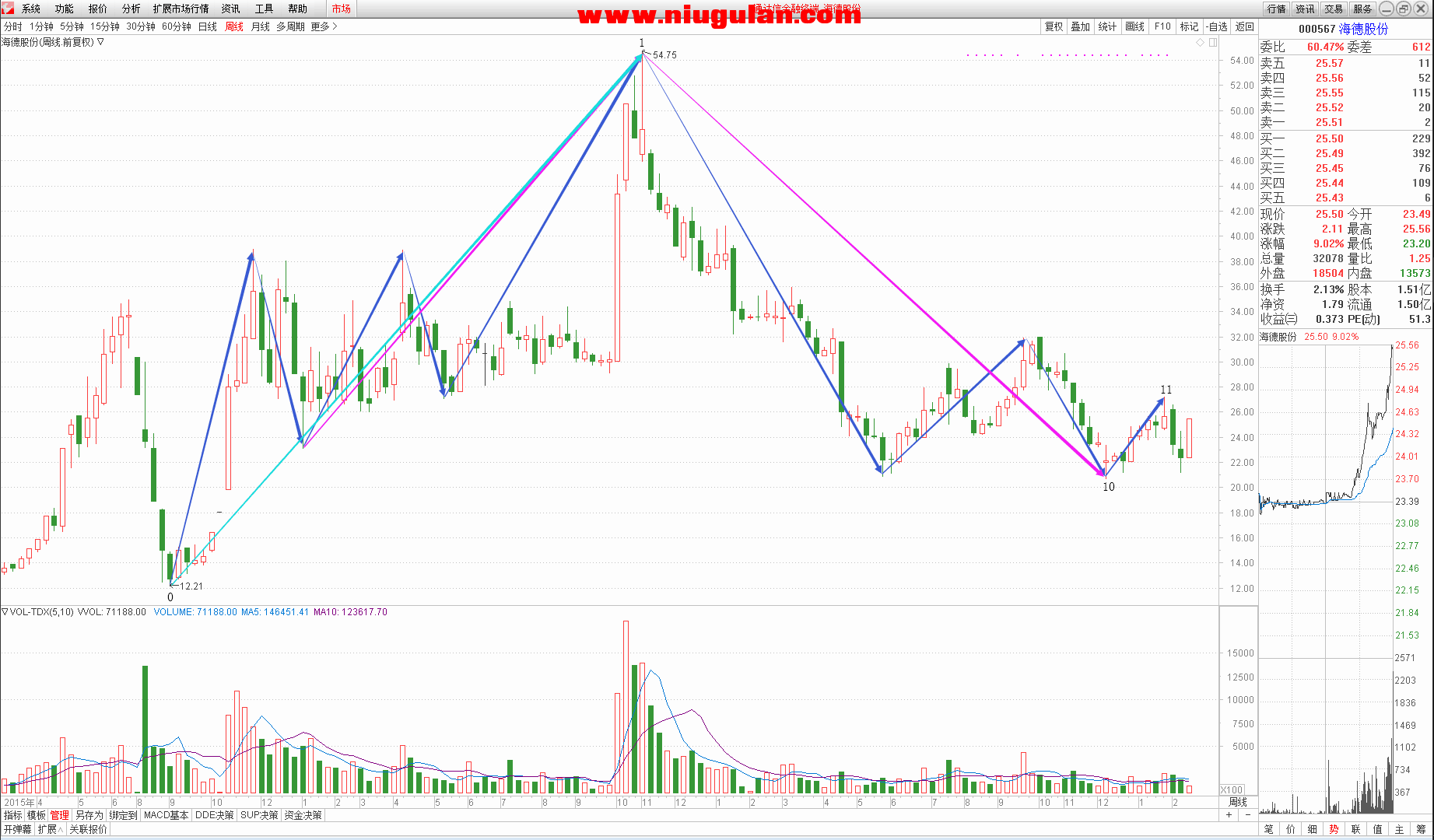Select the 资金决策 template
This screenshot has height=840, width=1434.
(x=303, y=815)
